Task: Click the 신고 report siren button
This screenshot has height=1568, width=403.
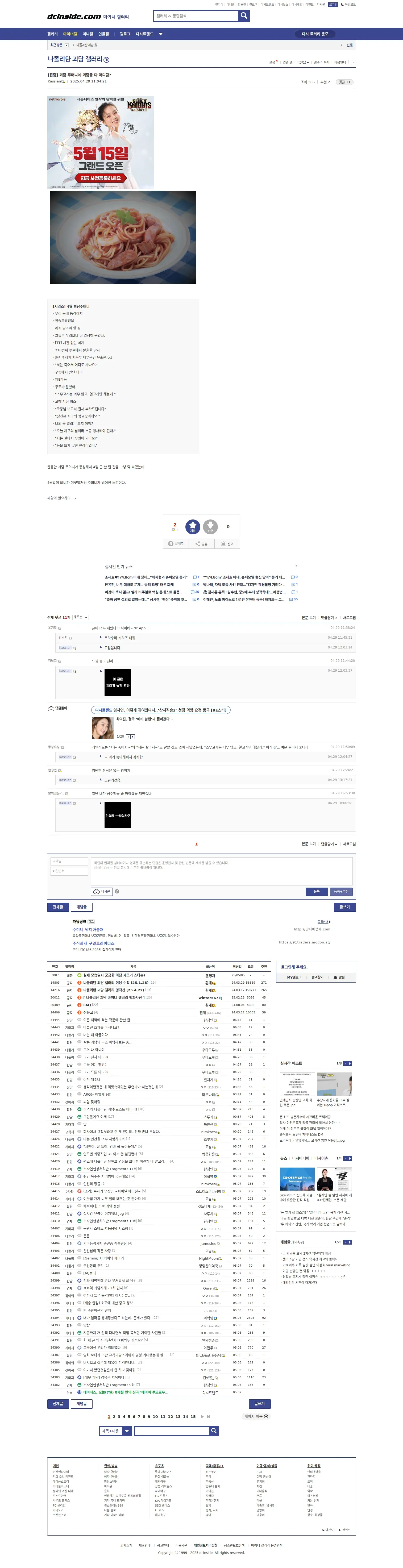Action: click(227, 544)
